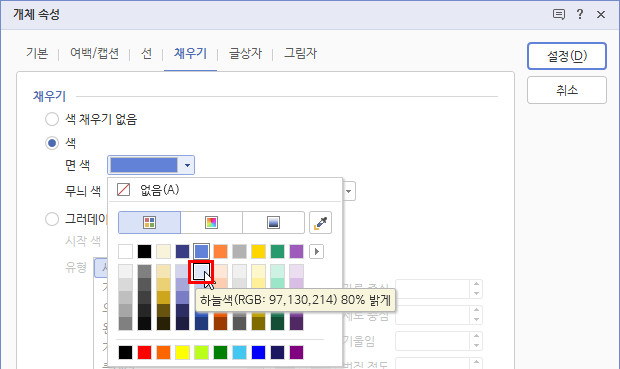Pick the pure blue standard color swatch
The height and width of the screenshot is (369, 620).
[258, 352]
